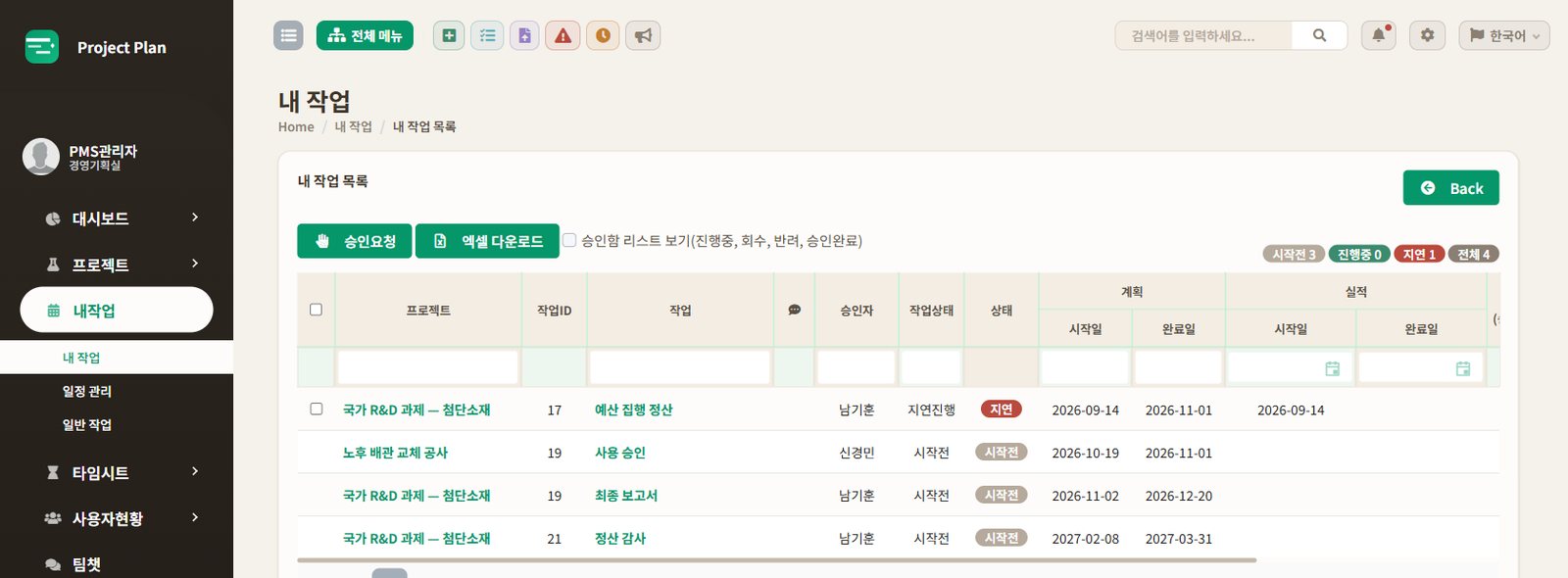Click the search magnifier button
The width and height of the screenshot is (1568, 578).
coord(1319,35)
